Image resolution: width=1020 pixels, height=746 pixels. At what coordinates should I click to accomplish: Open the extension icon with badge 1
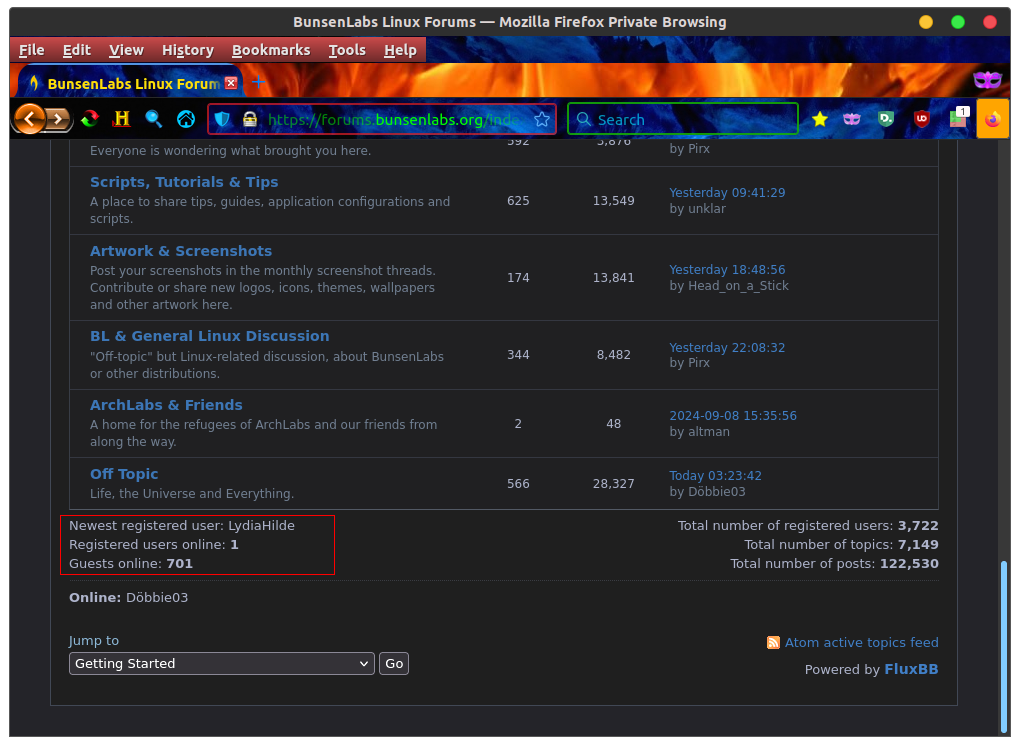958,118
